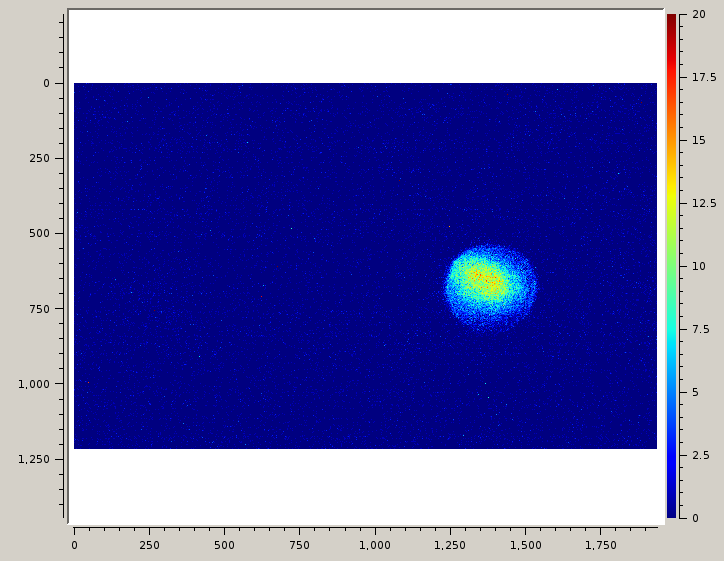Click the dark blue bottom of the color bar
724x561 pixels.
(671, 511)
